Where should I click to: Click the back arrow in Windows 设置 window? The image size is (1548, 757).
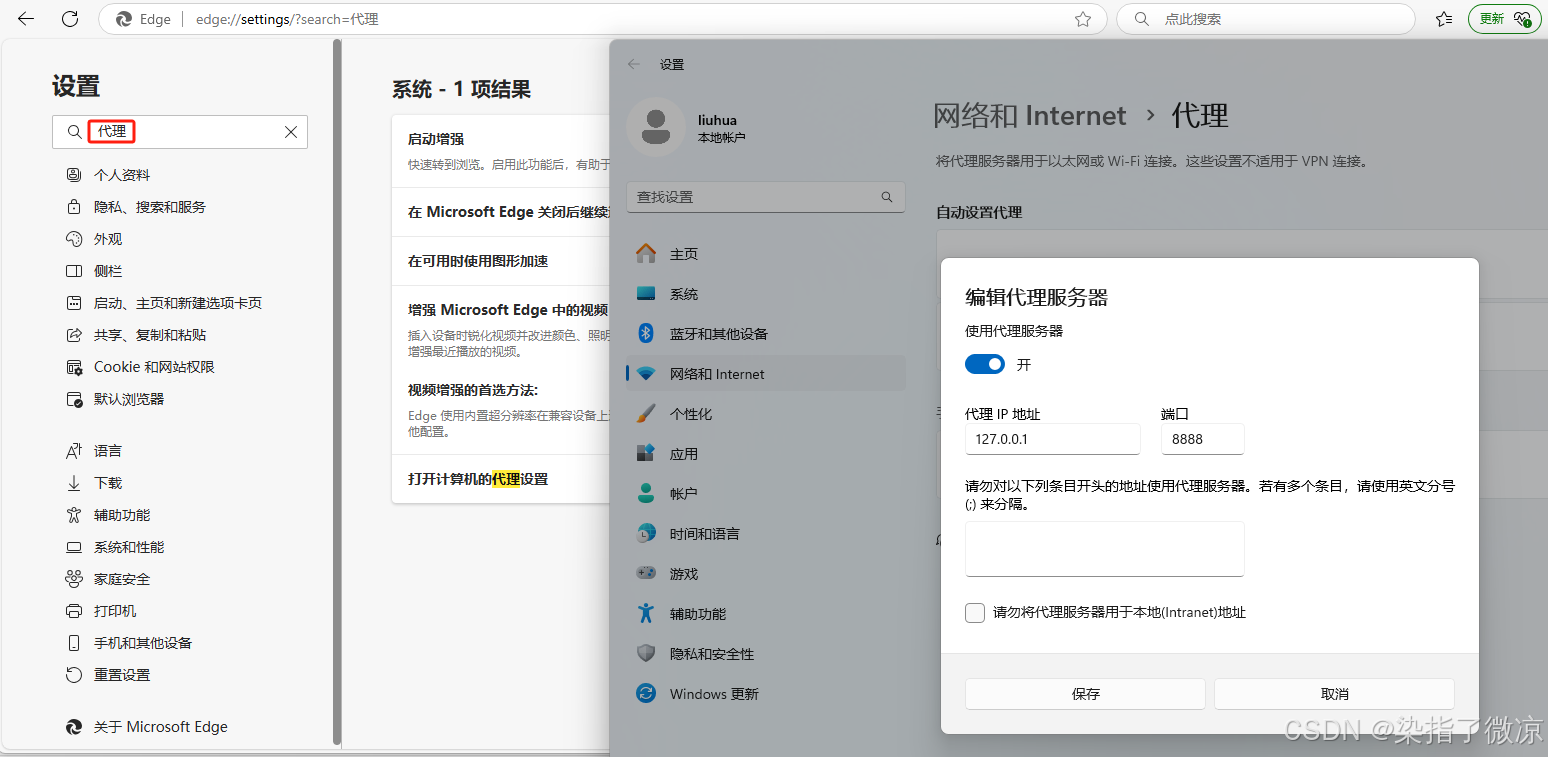tap(633, 64)
